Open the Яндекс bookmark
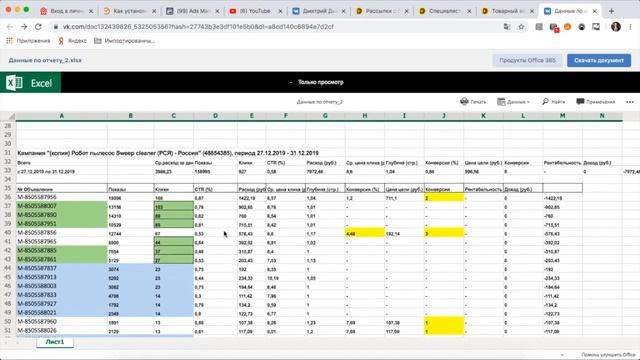The image size is (640, 360). 72,41
